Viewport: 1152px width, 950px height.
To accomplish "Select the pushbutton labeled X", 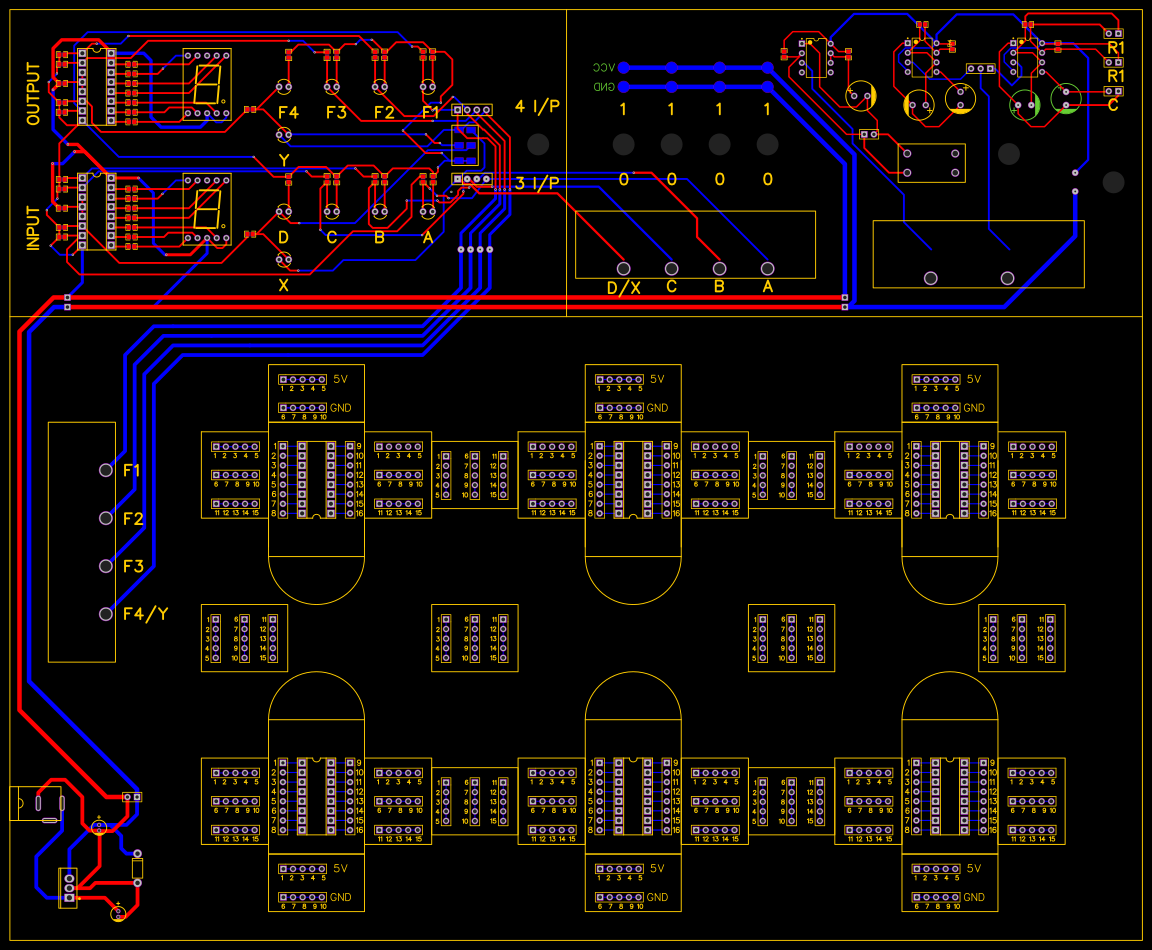I will [x=283, y=258].
